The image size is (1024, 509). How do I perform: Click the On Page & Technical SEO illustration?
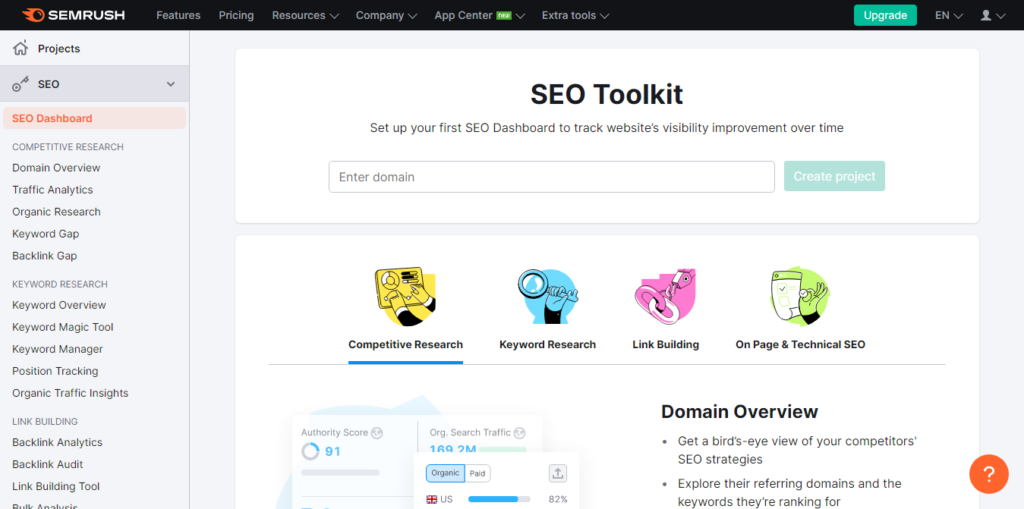(800, 296)
